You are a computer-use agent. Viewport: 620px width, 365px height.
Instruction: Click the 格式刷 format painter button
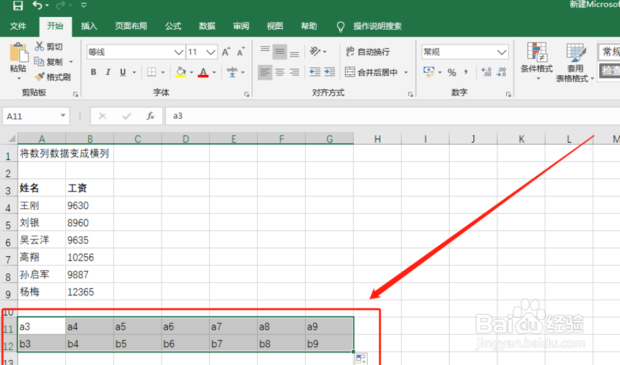coord(53,77)
